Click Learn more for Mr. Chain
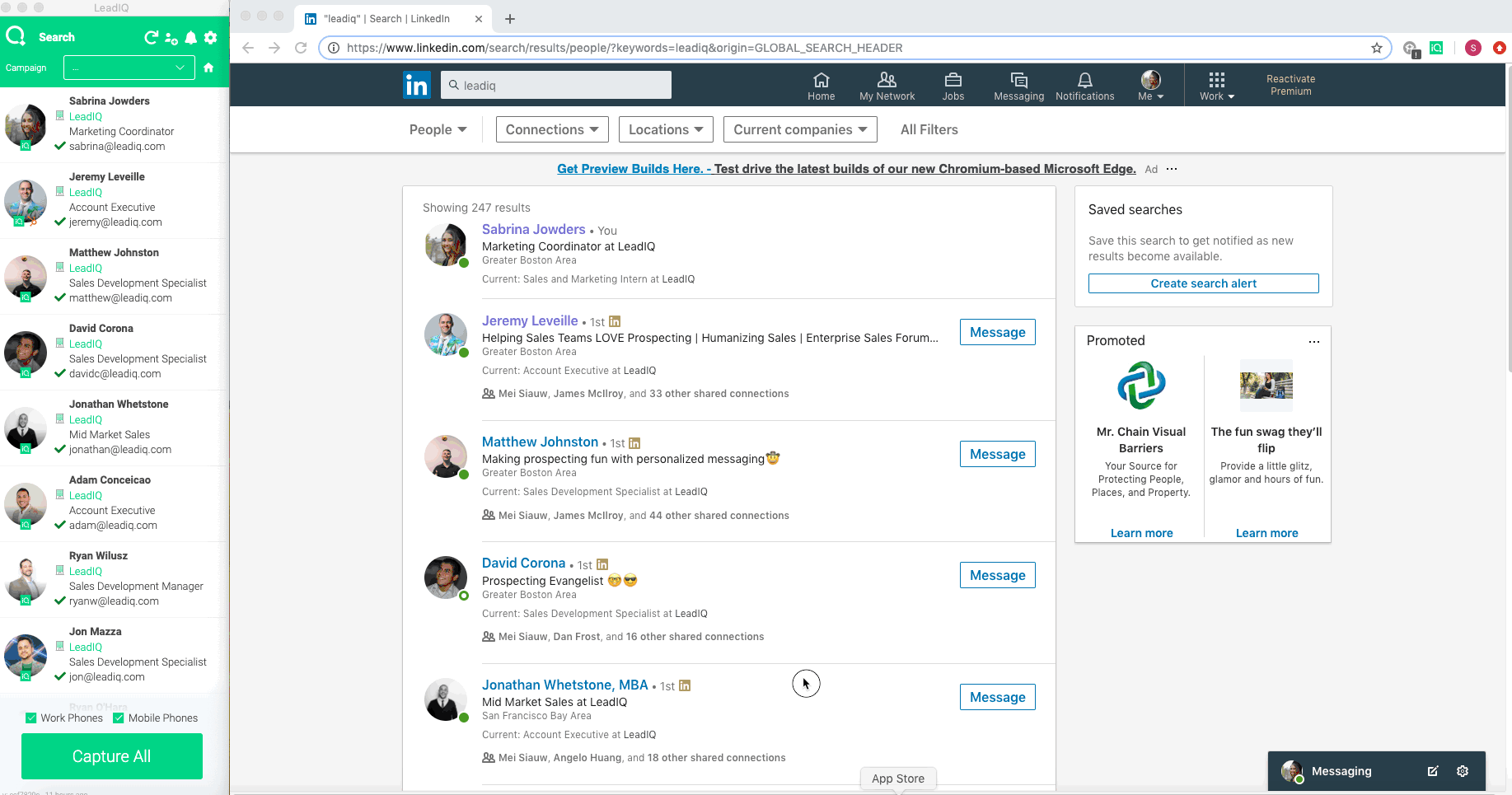 pyautogui.click(x=1141, y=533)
